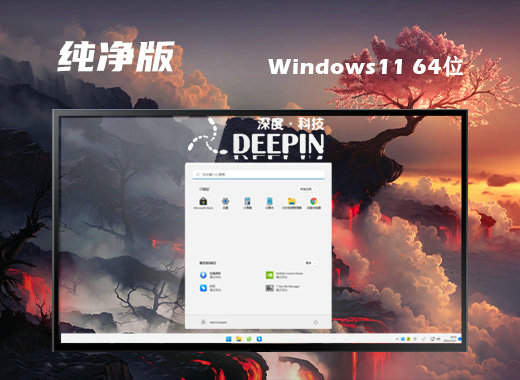Click the yellow-green system tray icon
520x380 pixels.
tap(408, 339)
